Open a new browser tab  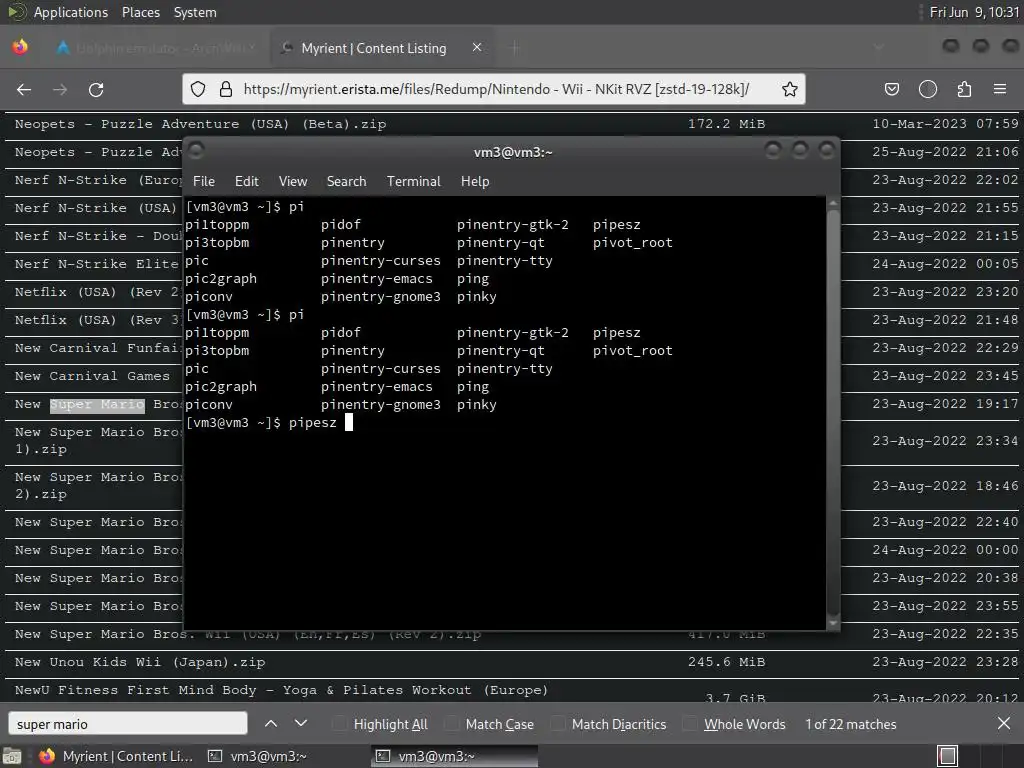(x=515, y=48)
